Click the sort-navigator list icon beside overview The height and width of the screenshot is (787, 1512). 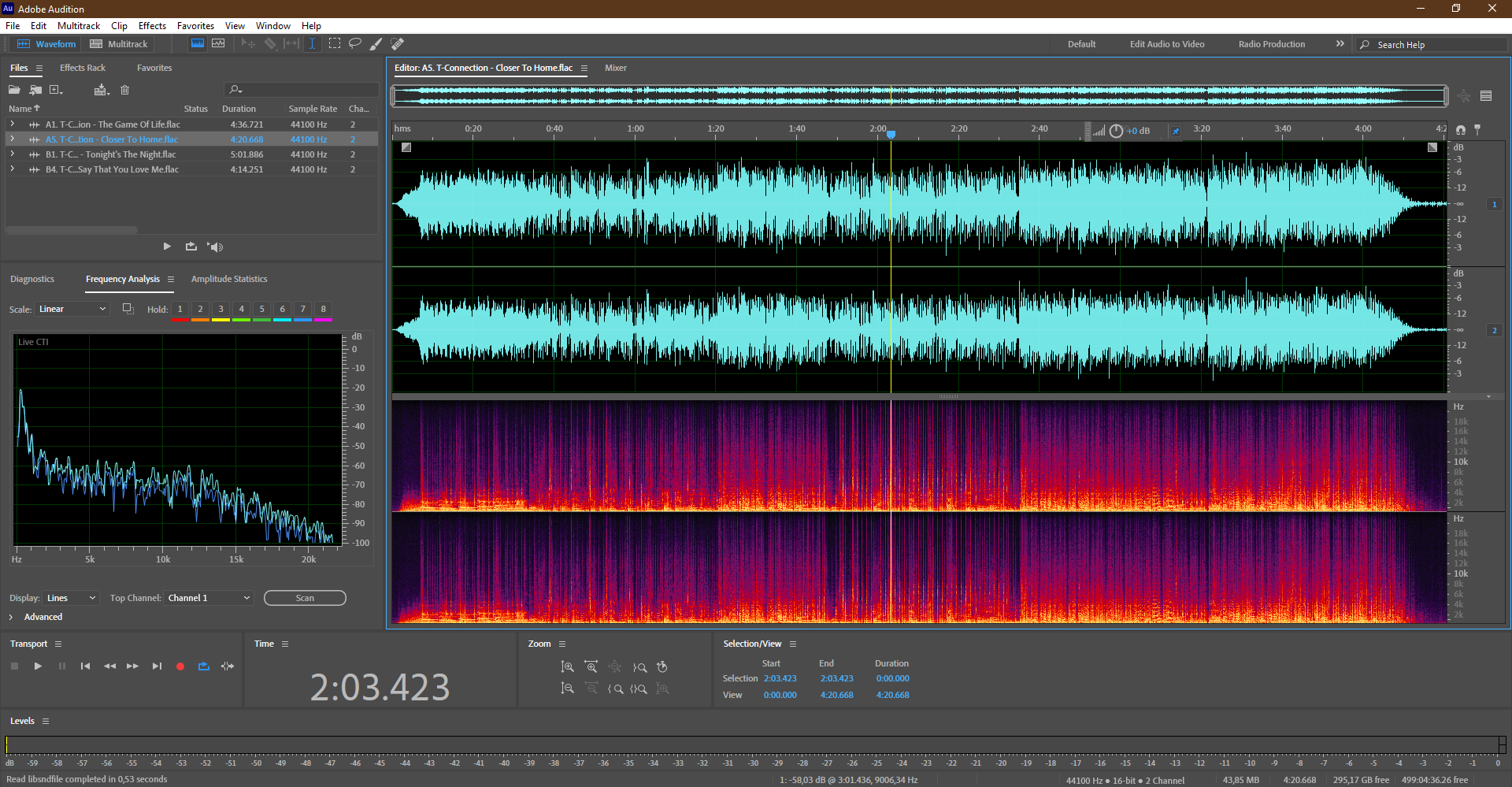1486,96
